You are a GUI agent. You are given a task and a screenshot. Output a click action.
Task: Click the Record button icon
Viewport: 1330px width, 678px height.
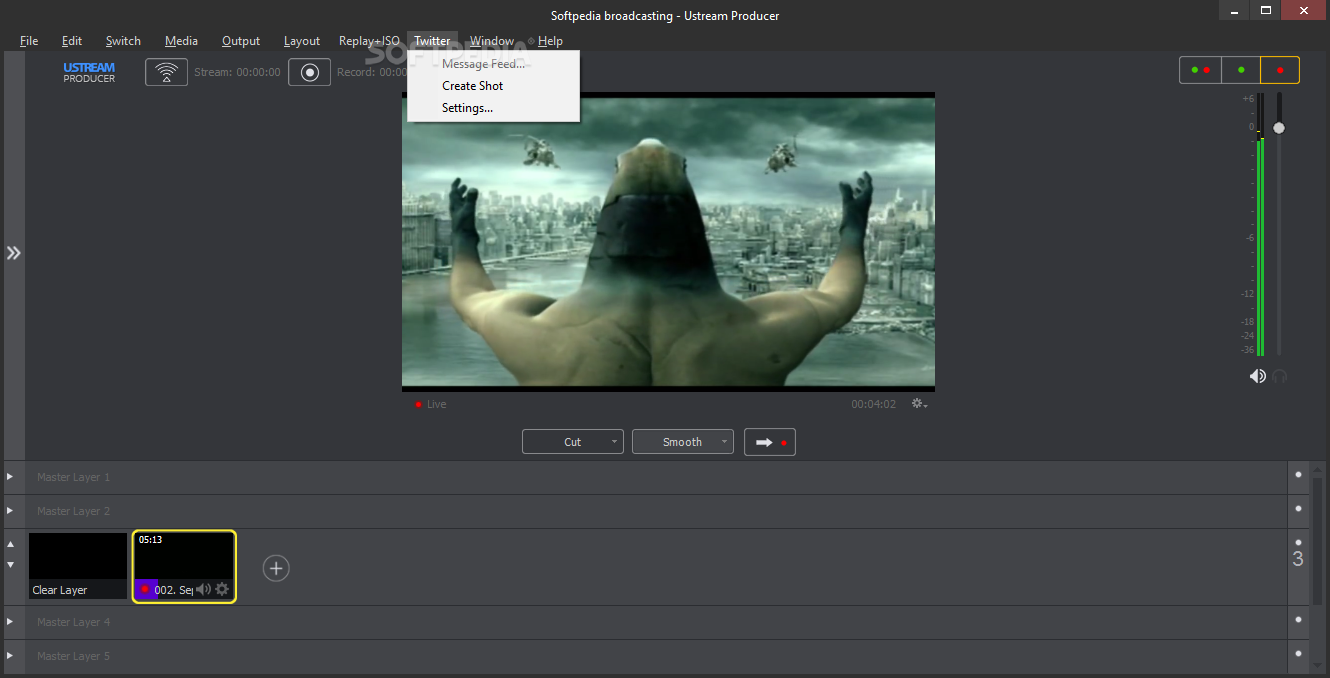pos(310,72)
